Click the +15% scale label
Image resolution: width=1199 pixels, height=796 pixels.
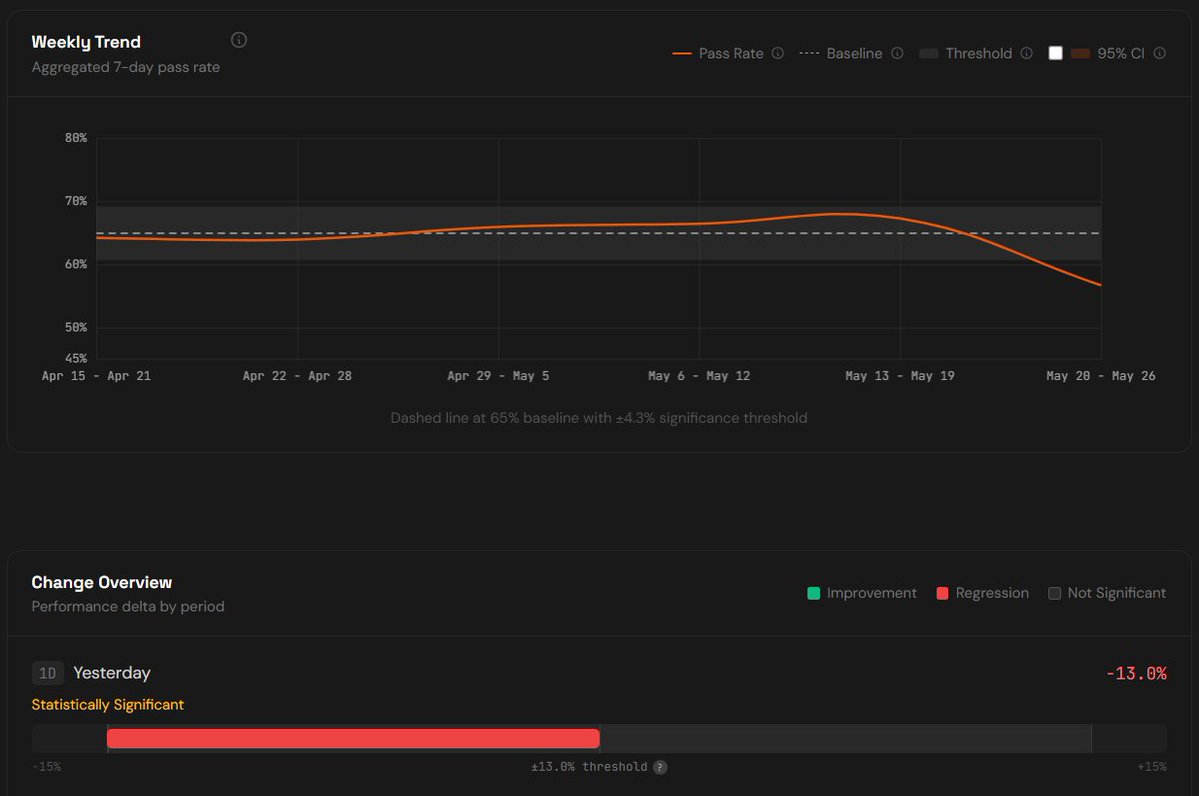coord(1152,767)
